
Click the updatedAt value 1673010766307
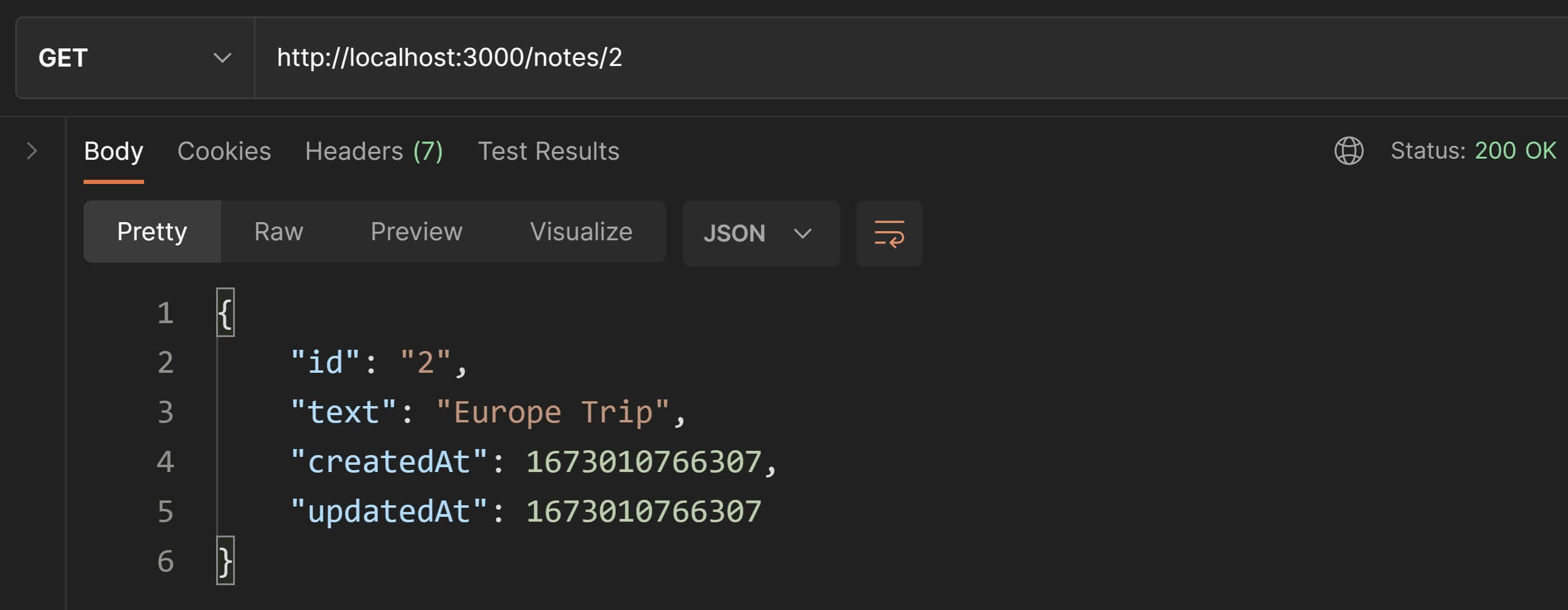(644, 511)
